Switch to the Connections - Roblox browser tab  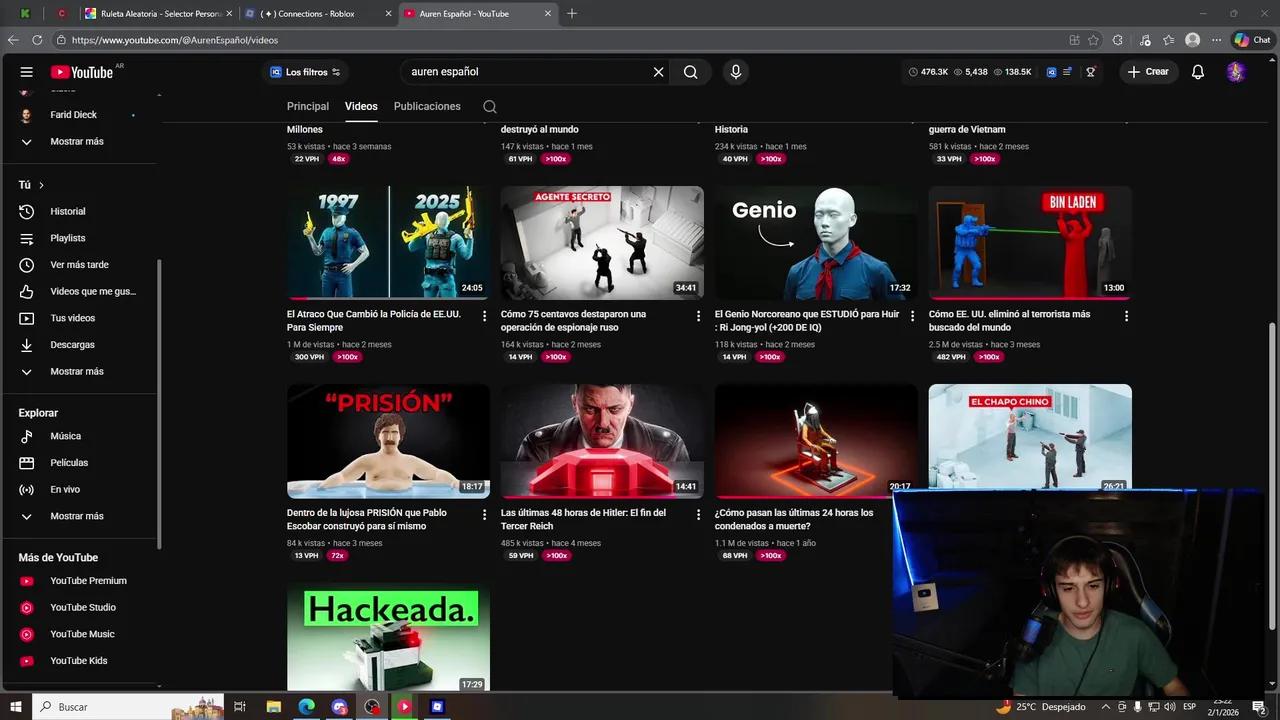click(x=318, y=14)
